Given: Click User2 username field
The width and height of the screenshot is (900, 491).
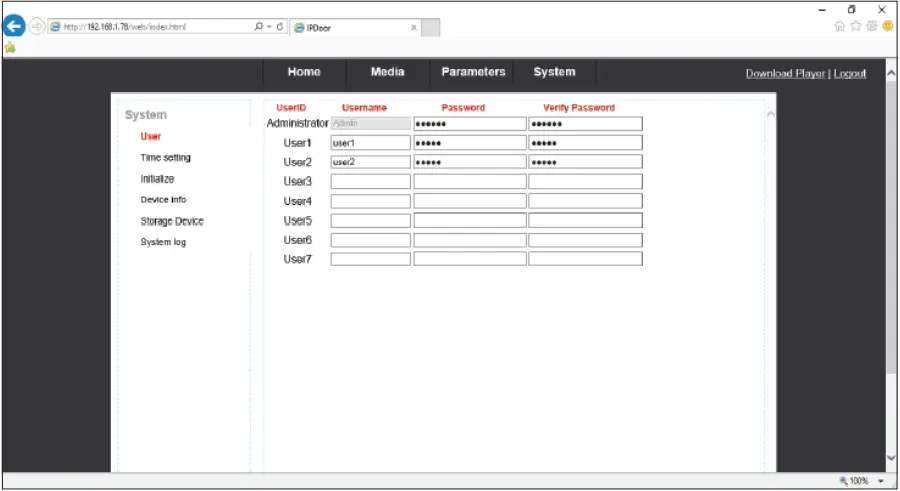Looking at the screenshot, I should (371, 162).
